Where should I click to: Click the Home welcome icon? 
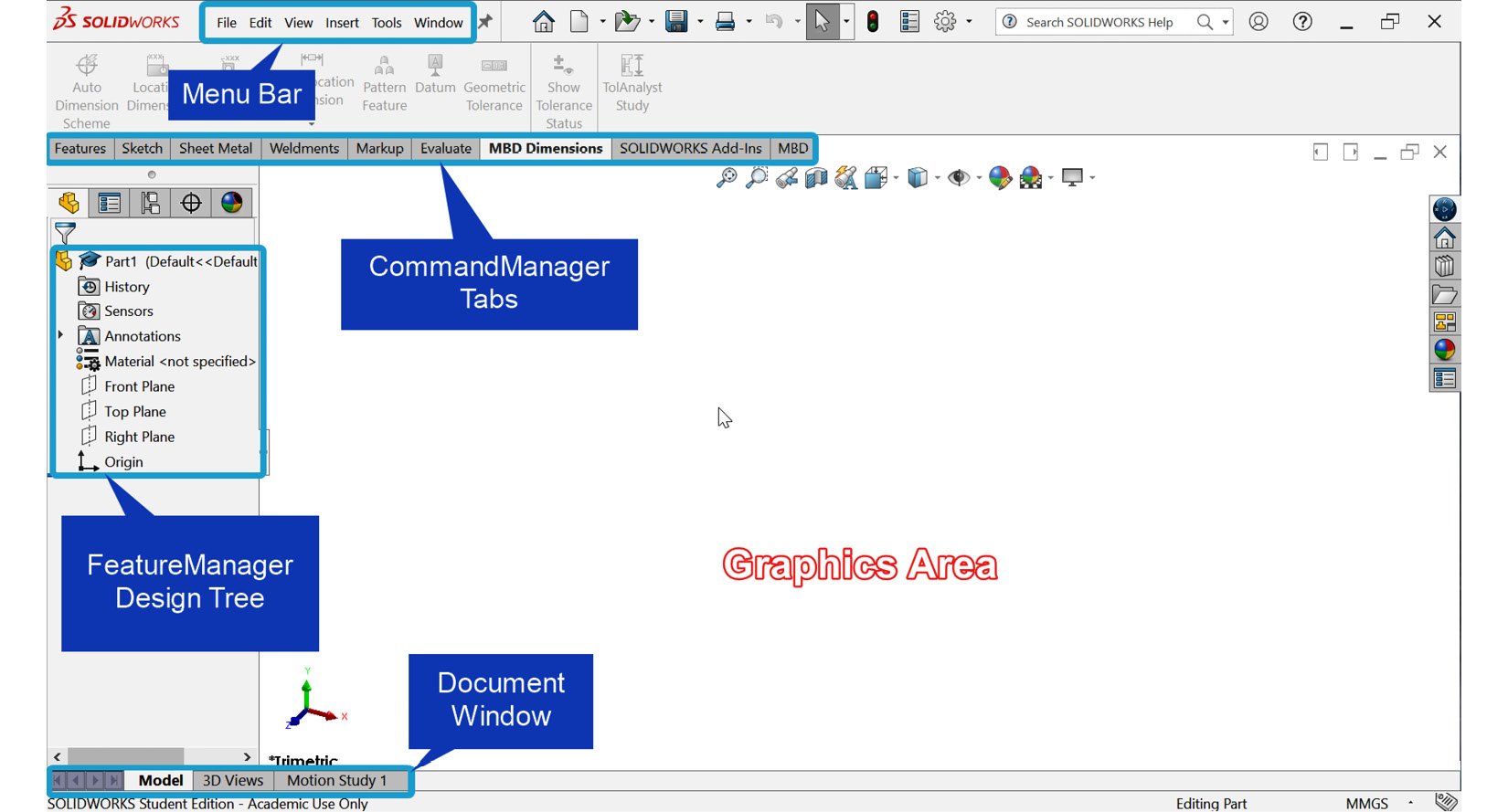pos(544,21)
